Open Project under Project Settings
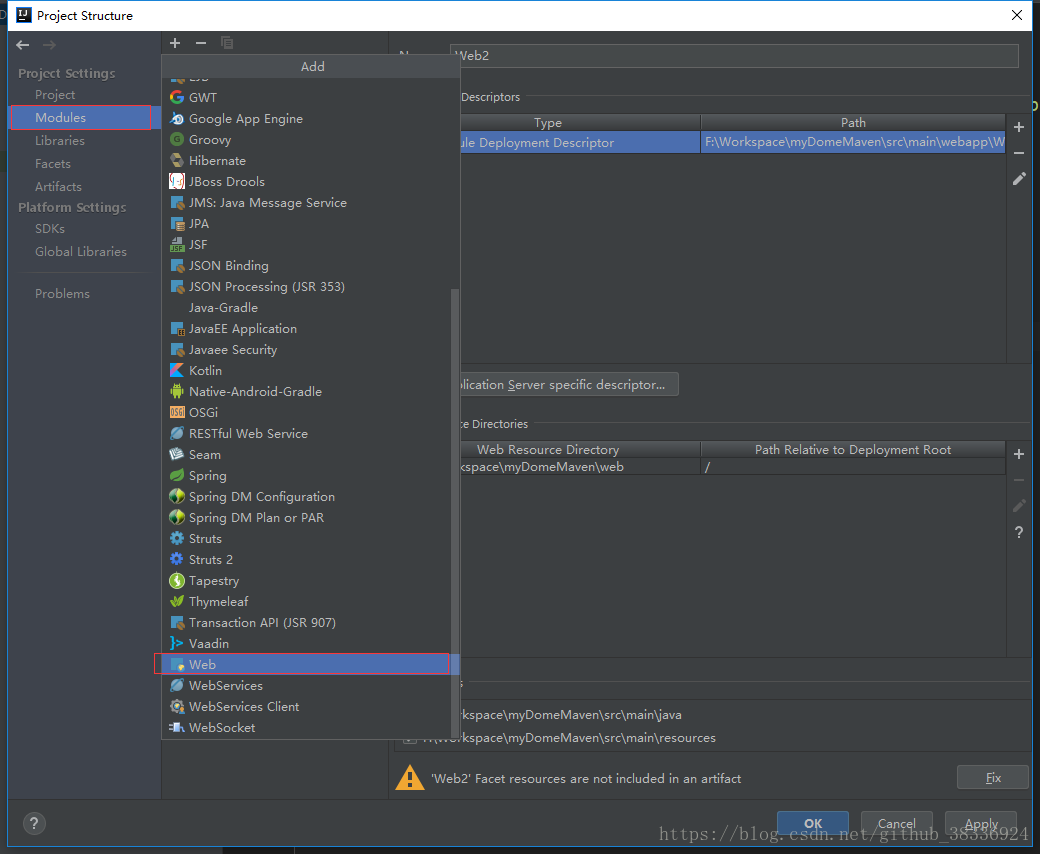This screenshot has width=1040, height=854. (x=55, y=95)
